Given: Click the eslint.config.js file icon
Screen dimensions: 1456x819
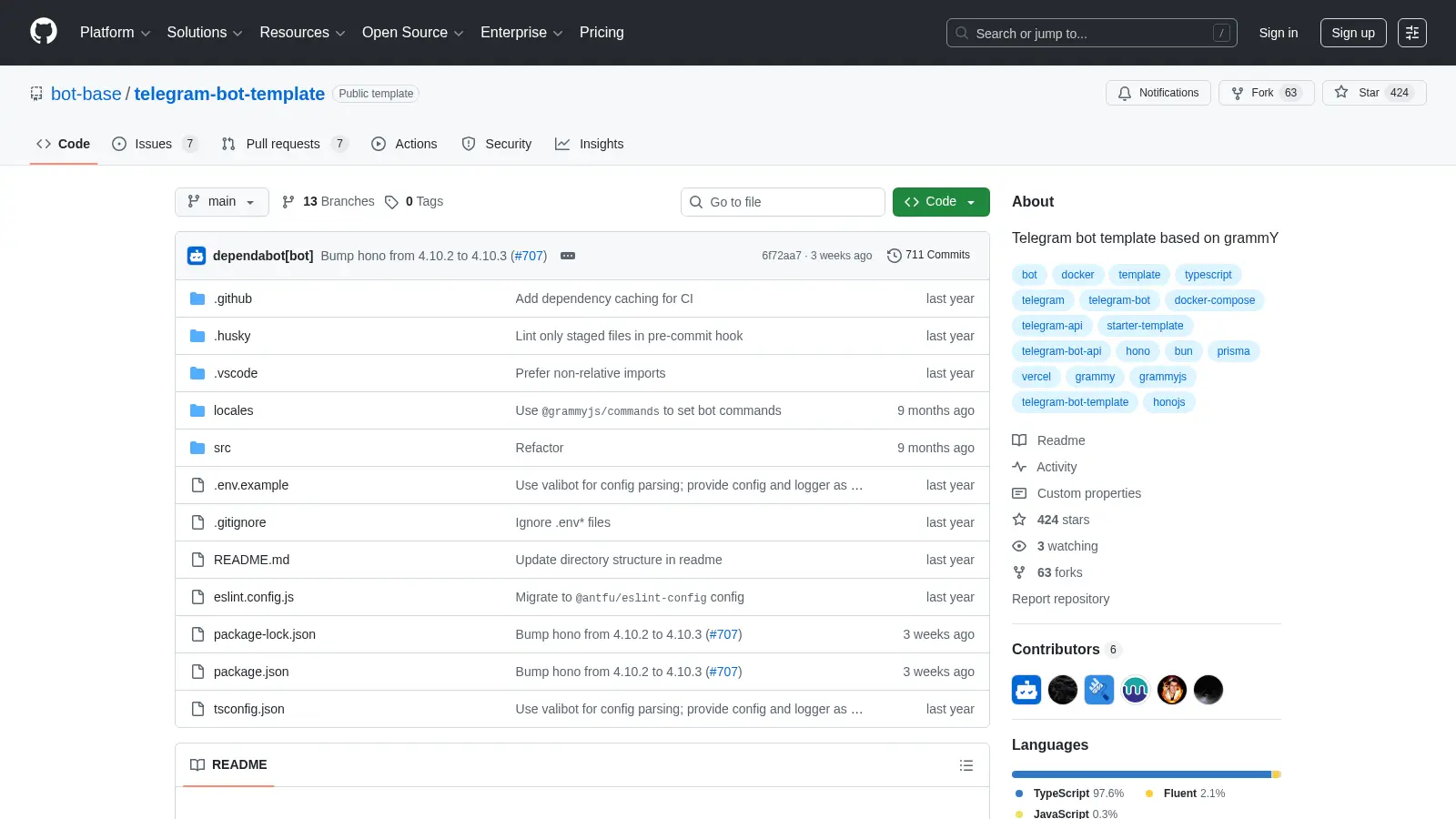Looking at the screenshot, I should (x=197, y=597).
